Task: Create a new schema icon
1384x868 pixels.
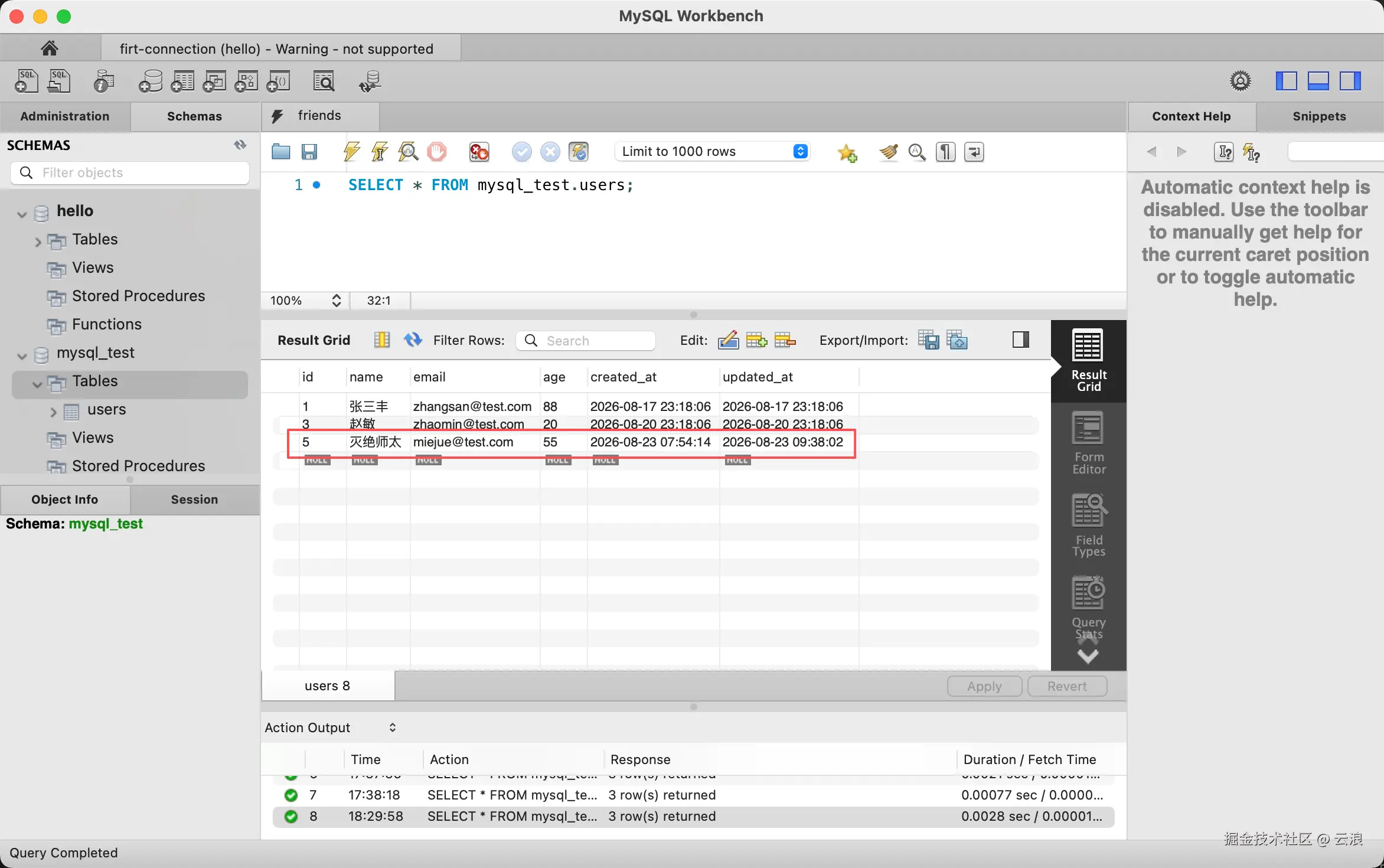Action: pos(151,81)
